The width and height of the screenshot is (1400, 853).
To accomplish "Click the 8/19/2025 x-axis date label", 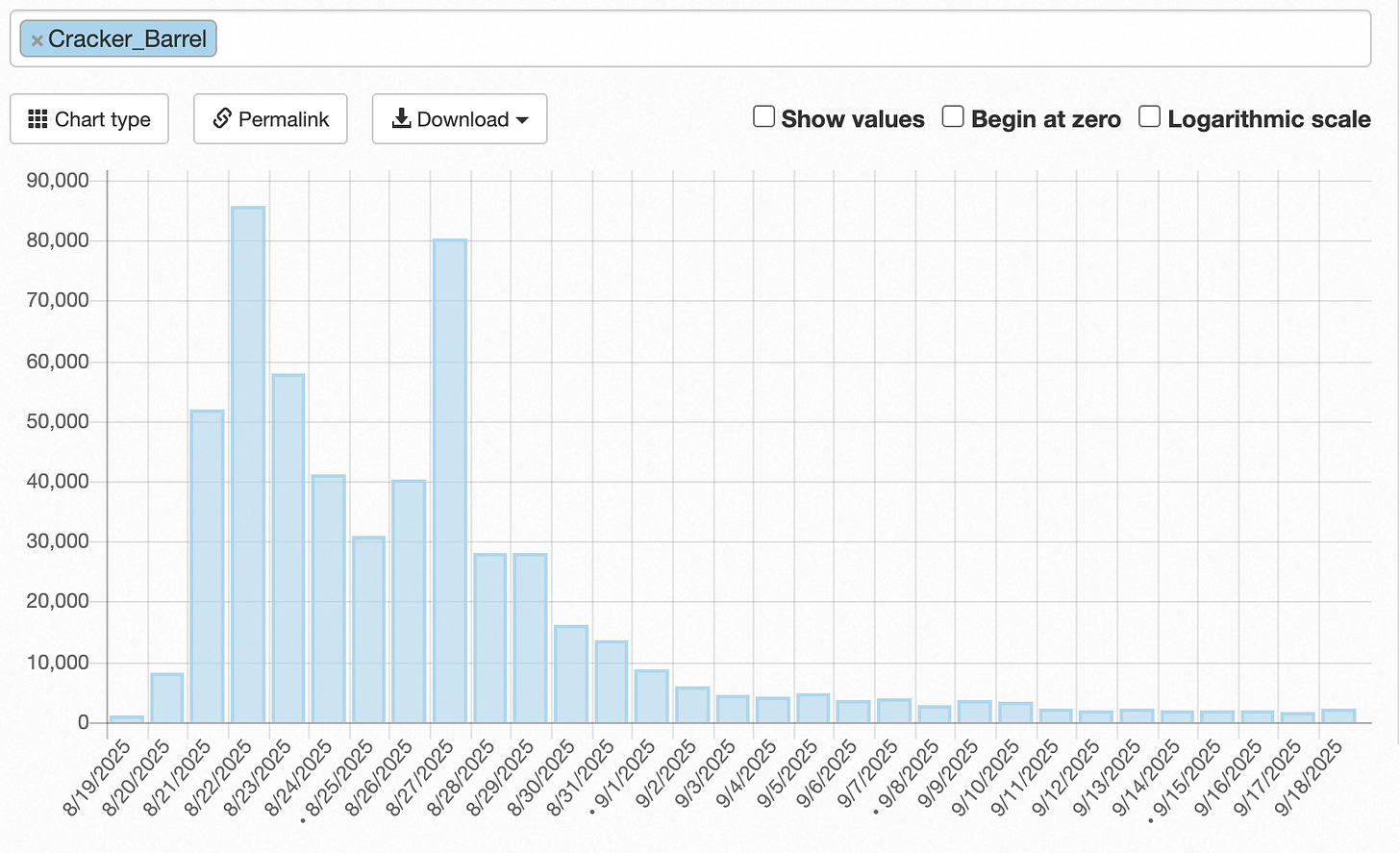I will (96, 779).
